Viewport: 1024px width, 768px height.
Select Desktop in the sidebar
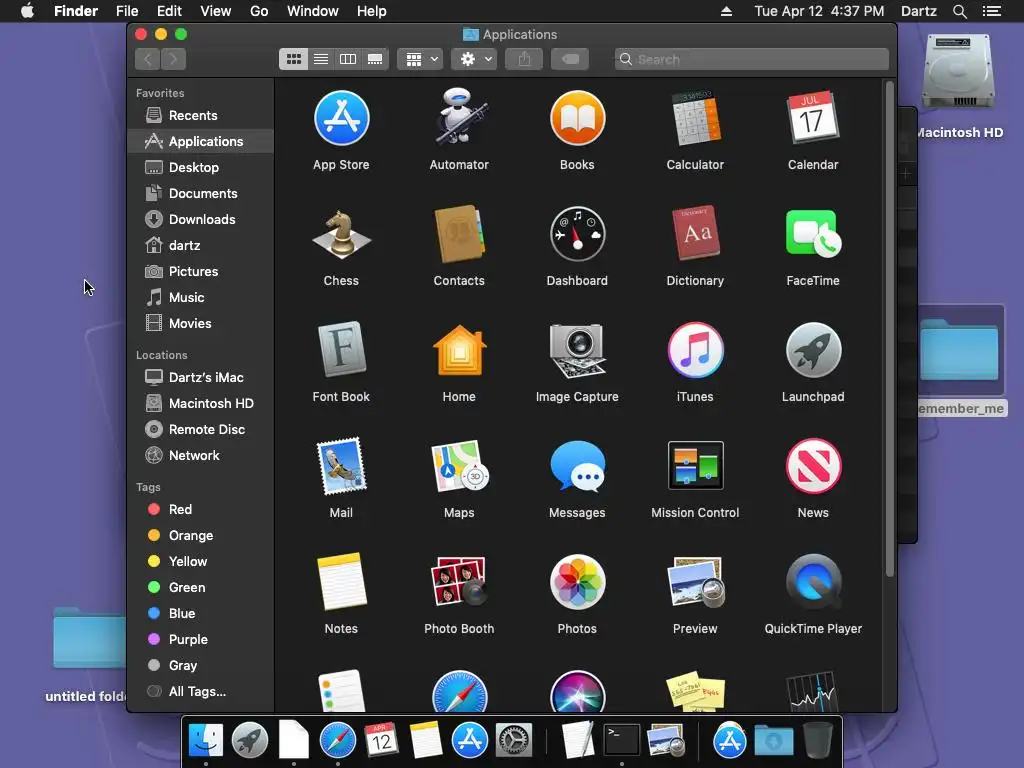[200, 167]
